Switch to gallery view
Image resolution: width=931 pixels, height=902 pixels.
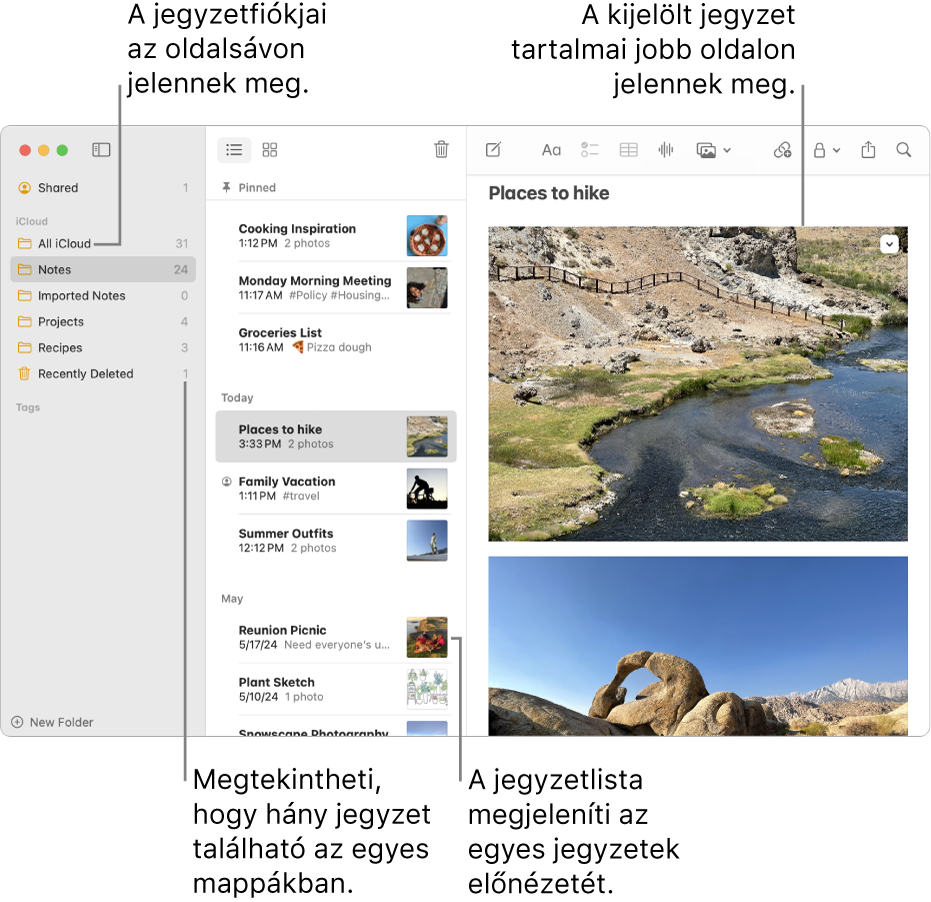[x=270, y=150]
